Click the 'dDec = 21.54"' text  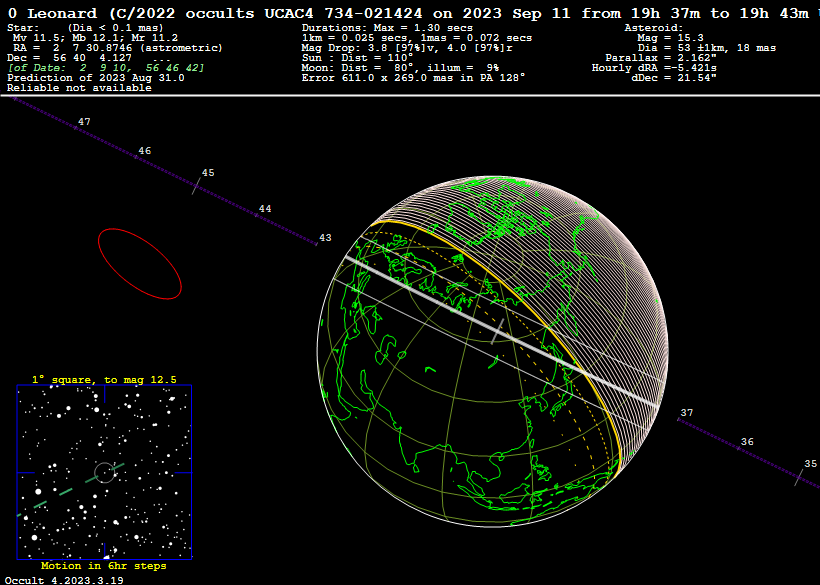(674, 77)
